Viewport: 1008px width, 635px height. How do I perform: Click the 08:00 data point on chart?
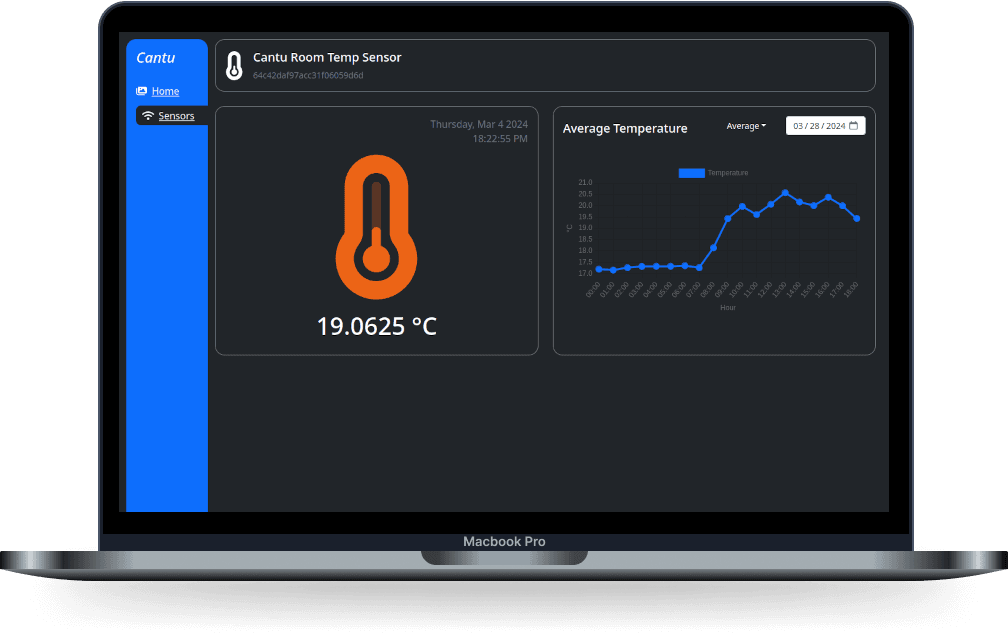point(714,247)
